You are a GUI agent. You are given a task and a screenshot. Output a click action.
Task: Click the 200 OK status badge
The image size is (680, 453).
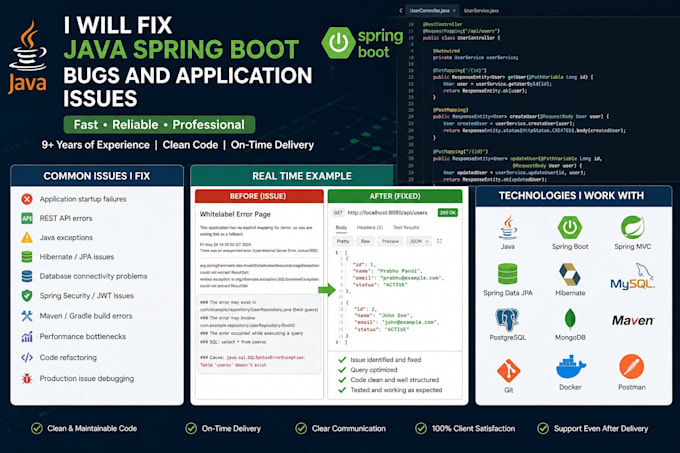pos(448,213)
